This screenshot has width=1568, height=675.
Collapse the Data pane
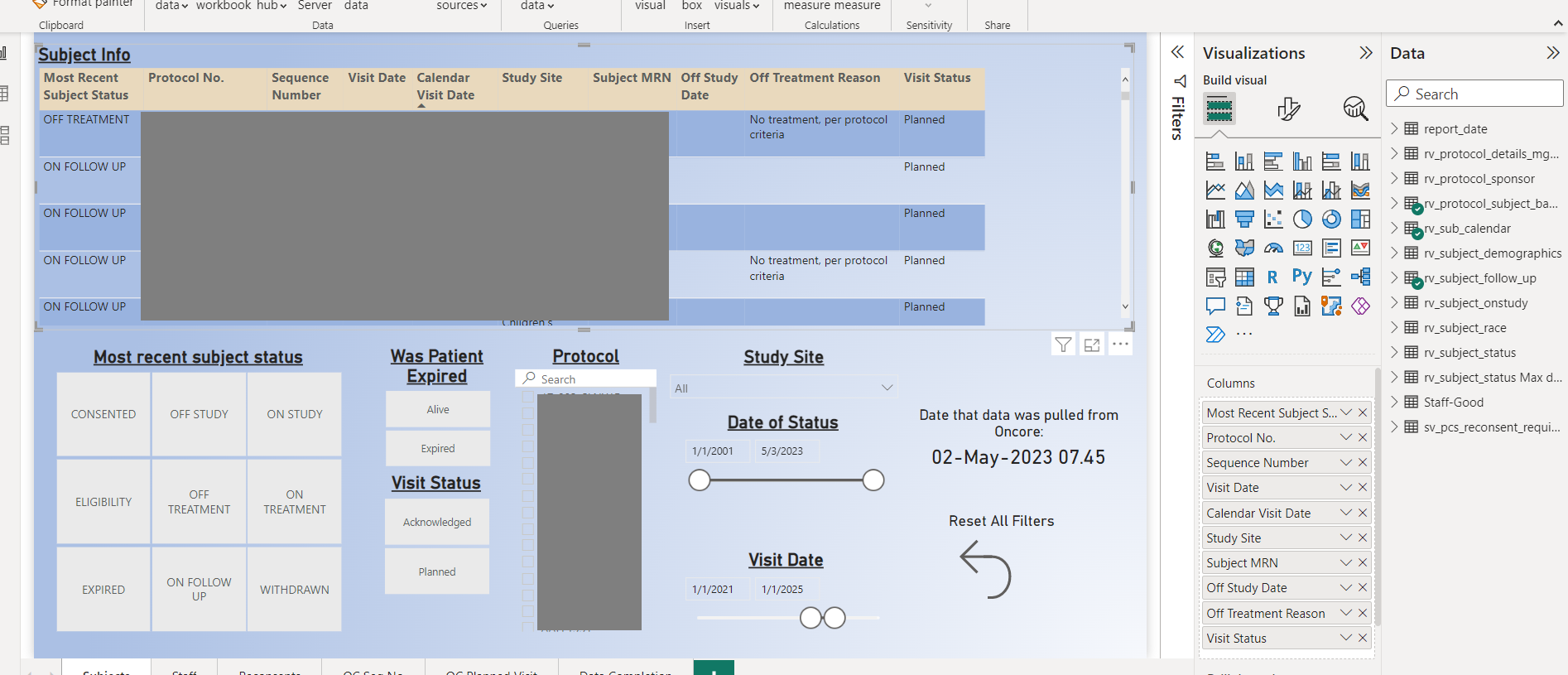(1552, 53)
